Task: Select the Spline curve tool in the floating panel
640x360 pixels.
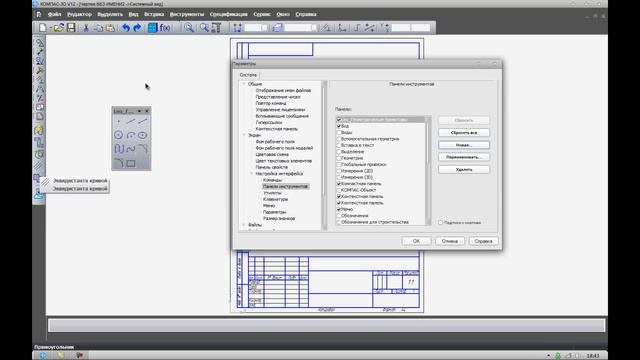Action: [x=131, y=149]
